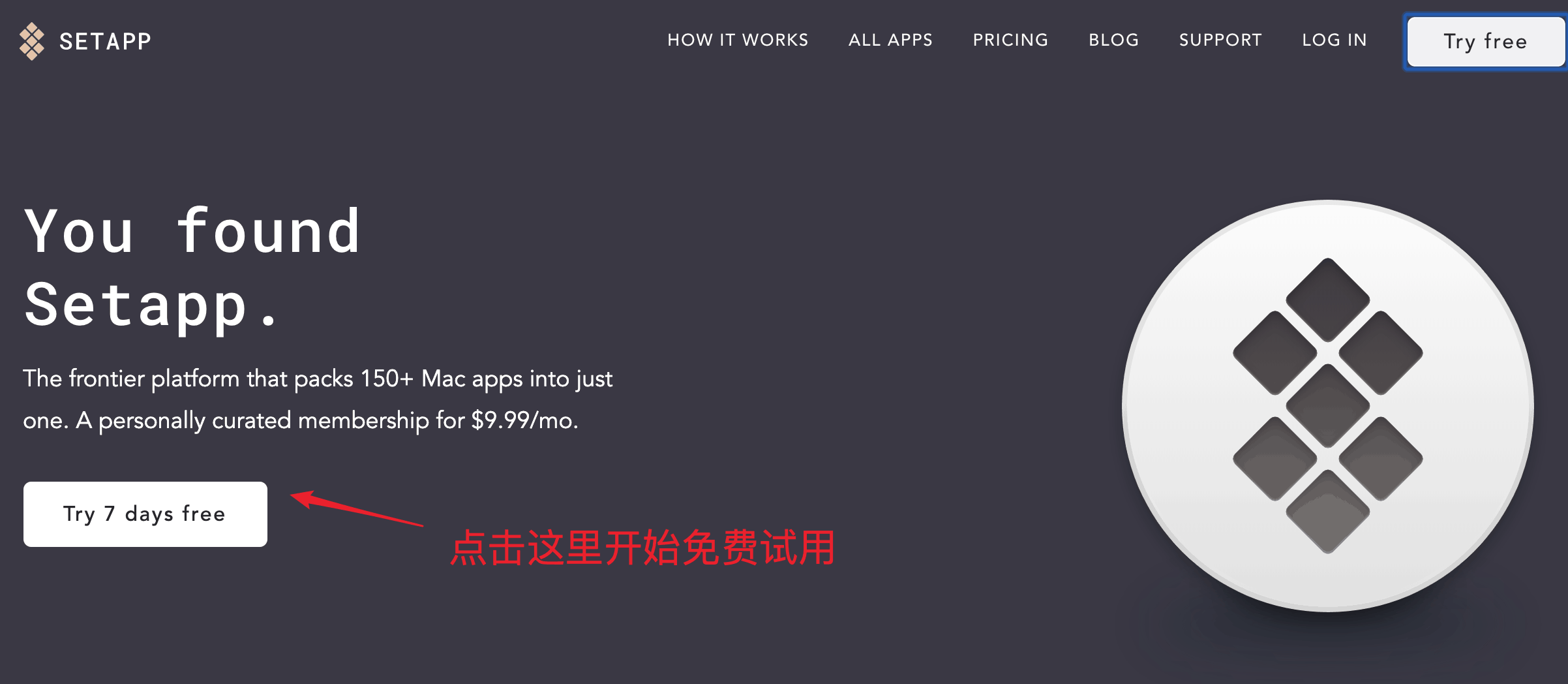
Task: Go to ALL APPS in navigation
Action: click(x=890, y=40)
